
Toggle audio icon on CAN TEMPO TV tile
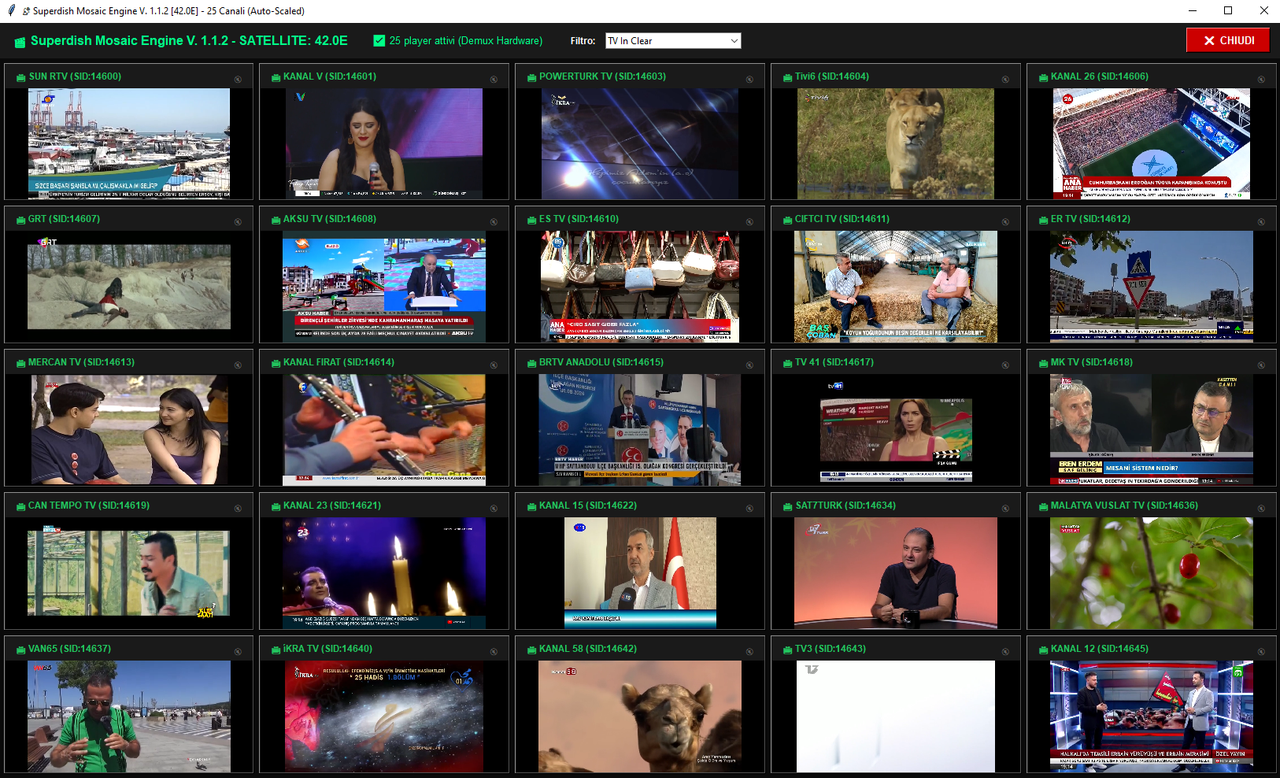tap(238, 508)
